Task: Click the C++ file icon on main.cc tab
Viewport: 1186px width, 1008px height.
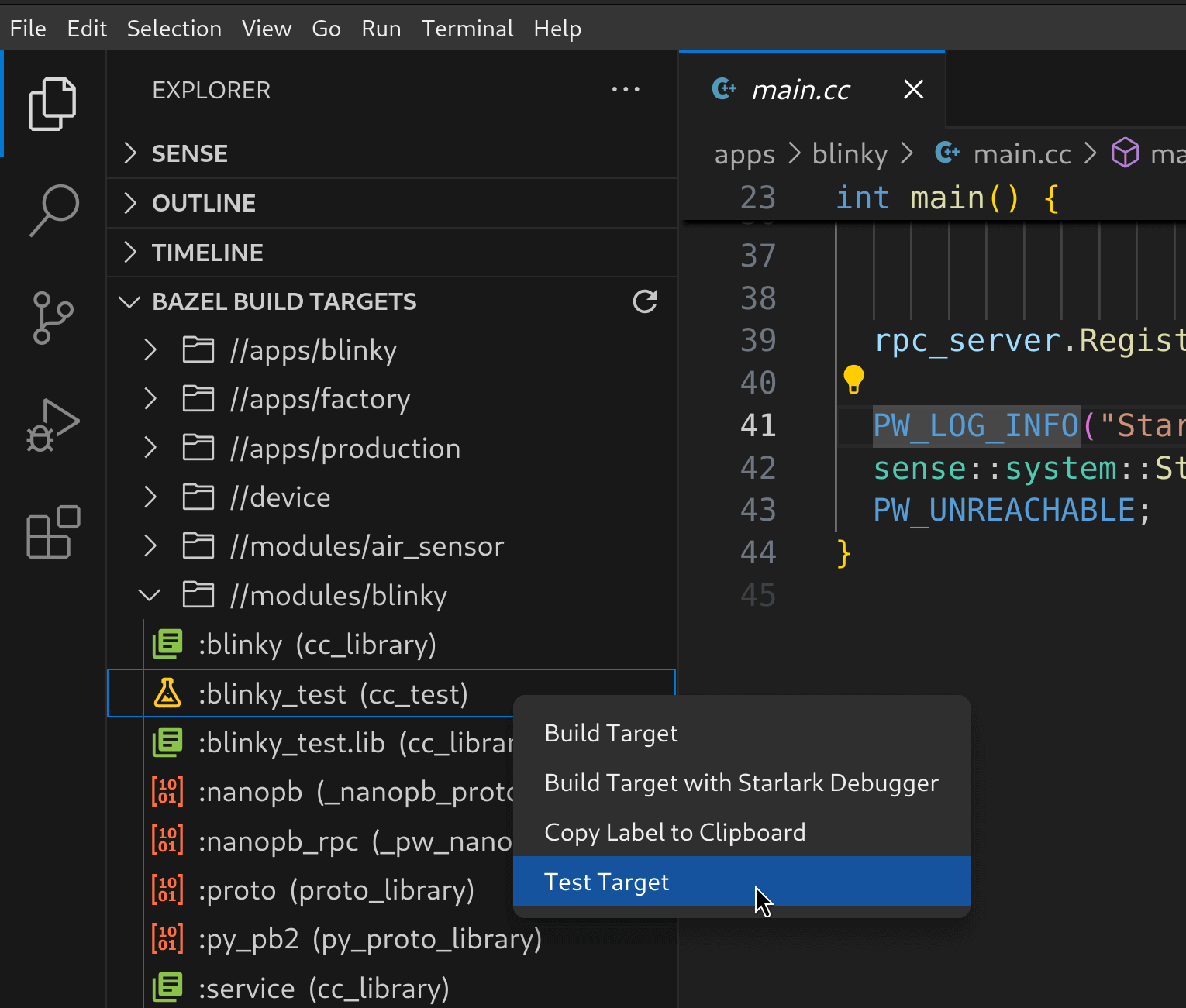Action: [x=724, y=89]
